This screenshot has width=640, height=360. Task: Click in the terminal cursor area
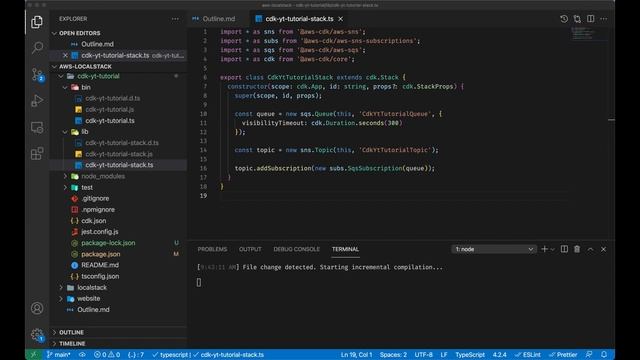(199, 282)
